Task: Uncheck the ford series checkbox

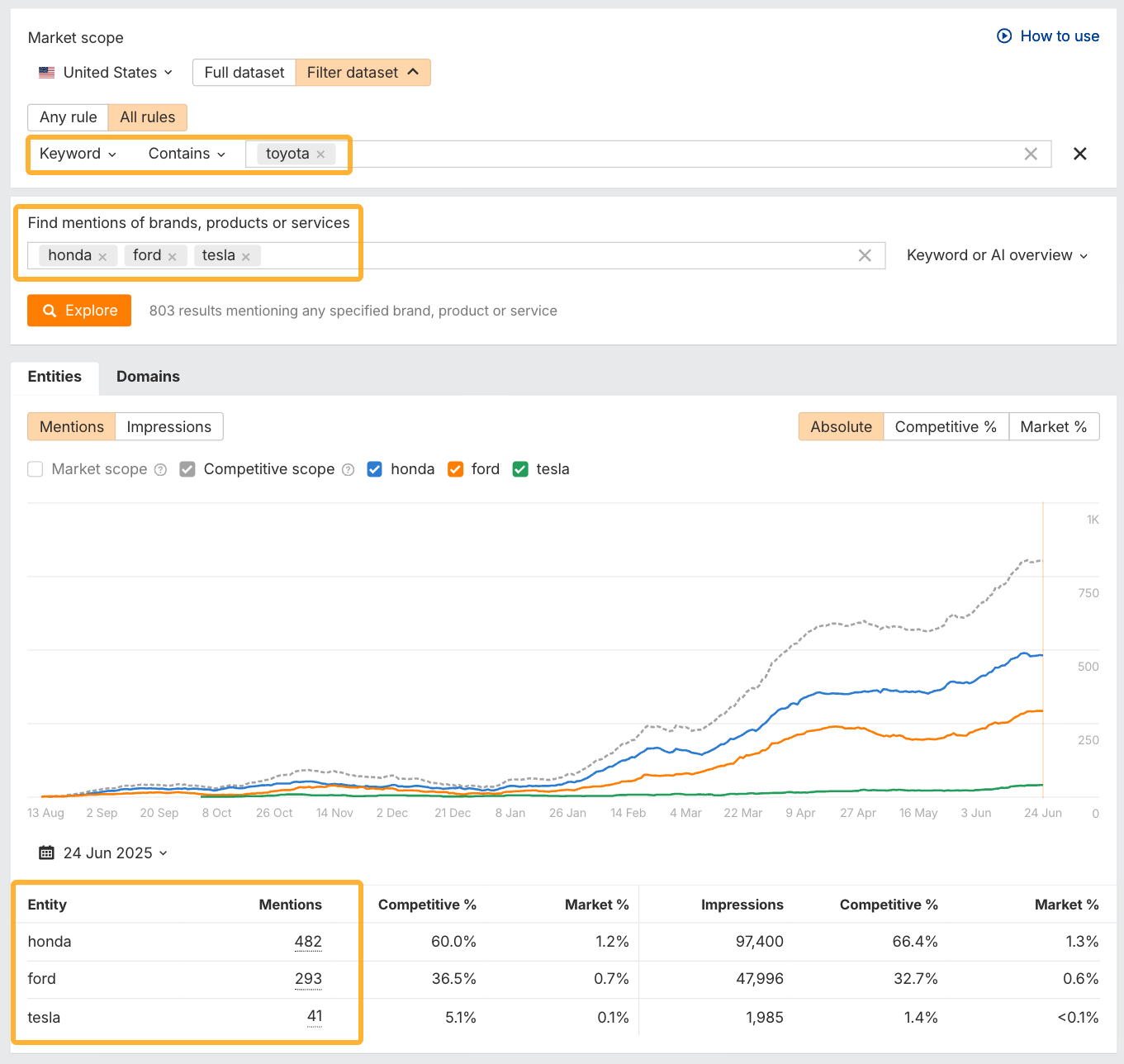Action: [x=455, y=468]
